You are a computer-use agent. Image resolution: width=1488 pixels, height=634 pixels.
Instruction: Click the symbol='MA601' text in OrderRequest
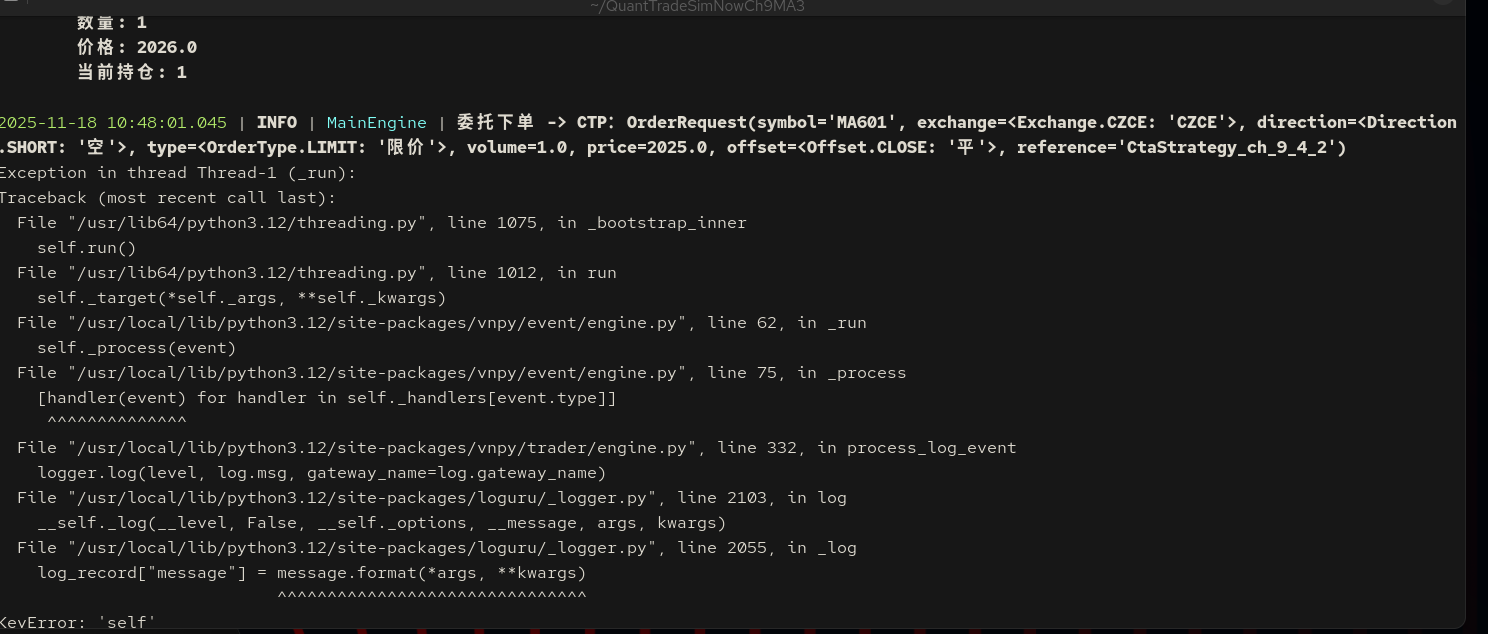point(828,123)
